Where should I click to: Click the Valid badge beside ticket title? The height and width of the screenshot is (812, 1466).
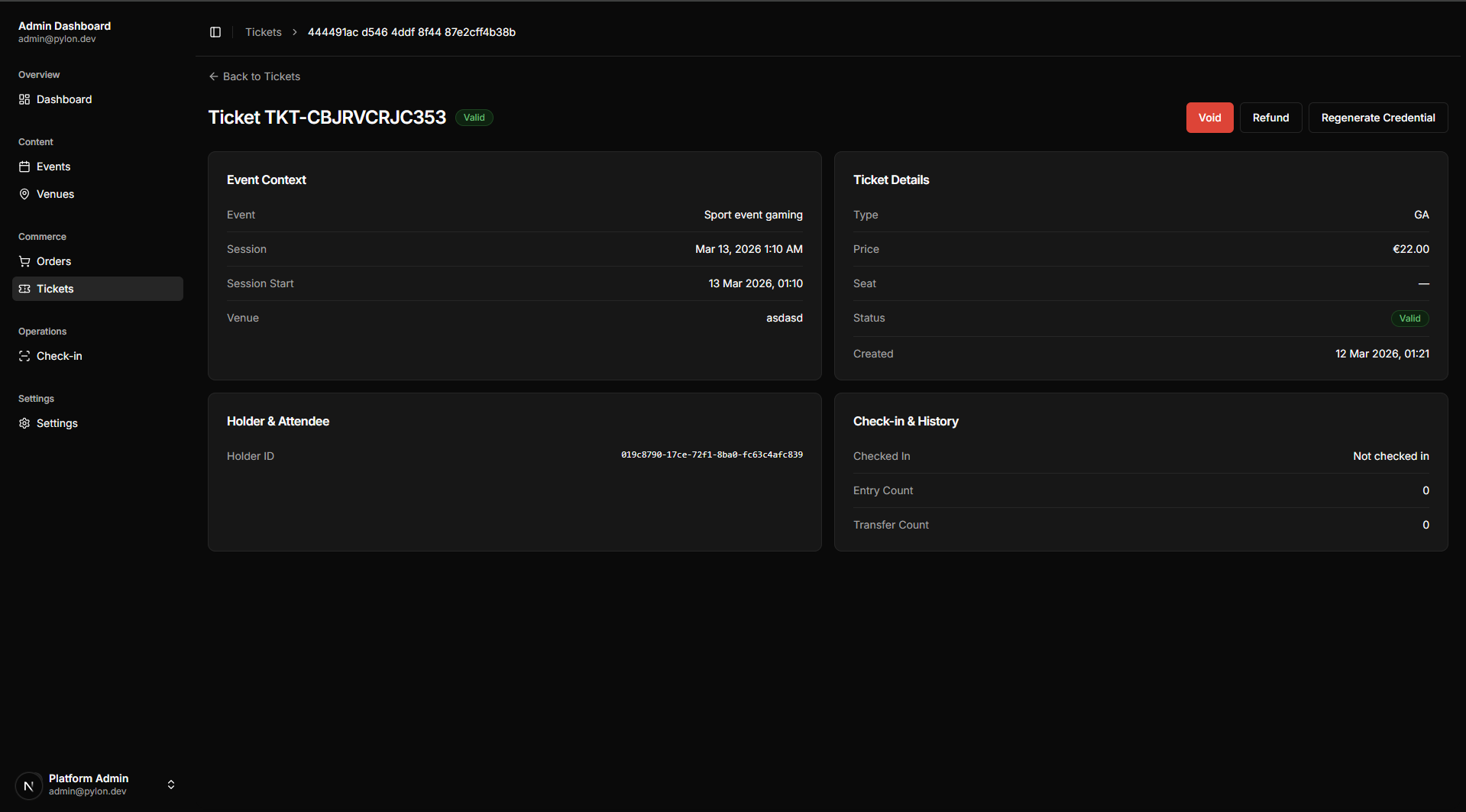tap(474, 118)
